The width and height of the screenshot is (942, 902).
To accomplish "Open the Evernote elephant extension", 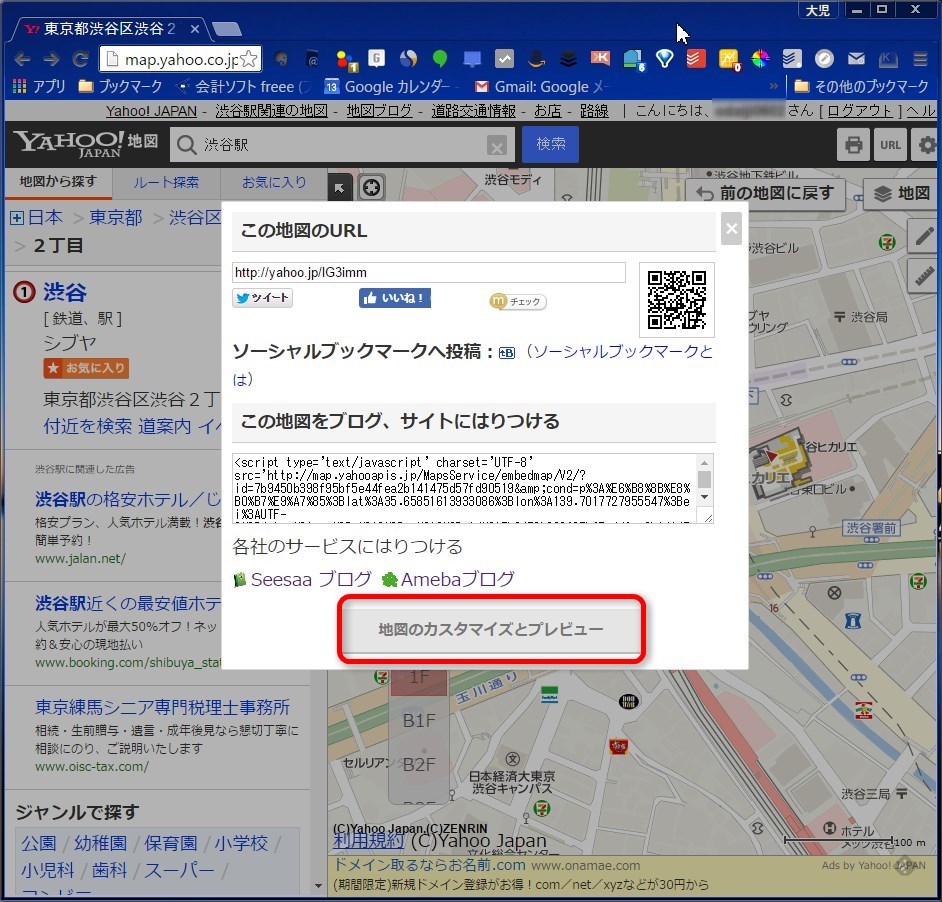I will 281,59.
